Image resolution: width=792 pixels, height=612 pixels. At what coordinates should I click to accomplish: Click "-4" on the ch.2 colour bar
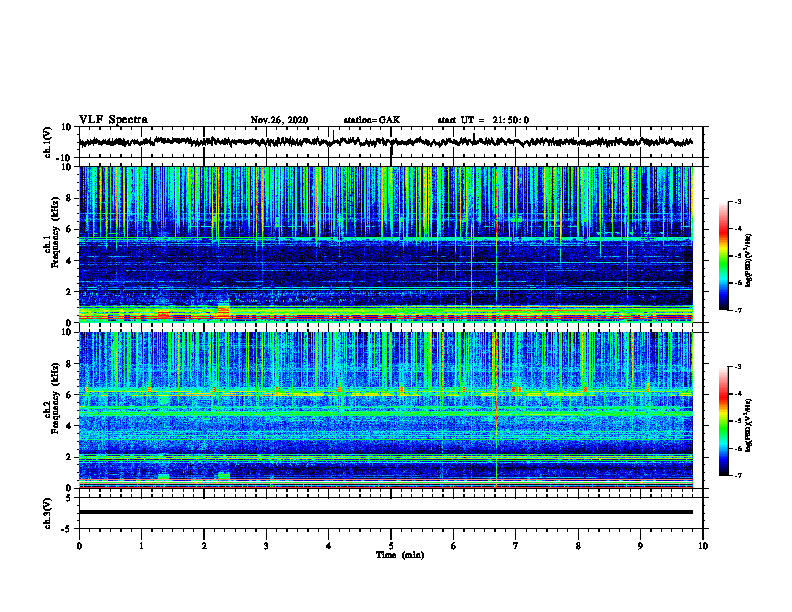[x=737, y=394]
